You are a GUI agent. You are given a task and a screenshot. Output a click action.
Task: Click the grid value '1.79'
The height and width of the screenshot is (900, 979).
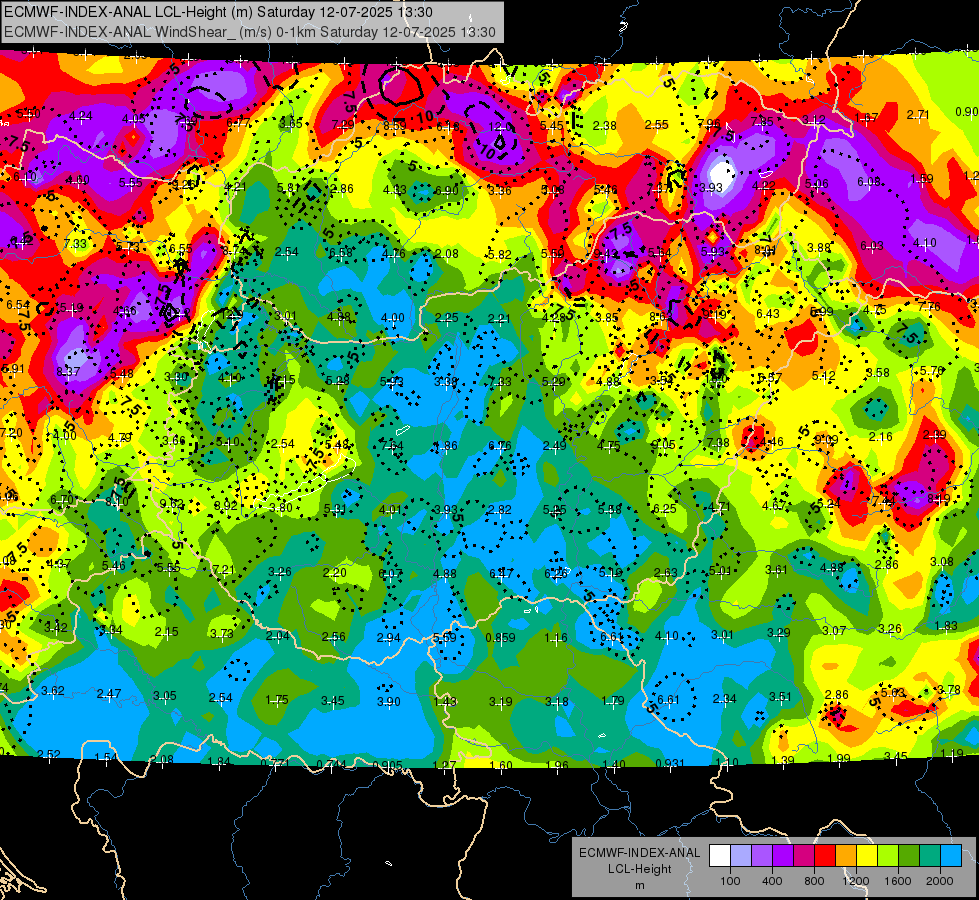click(612, 701)
